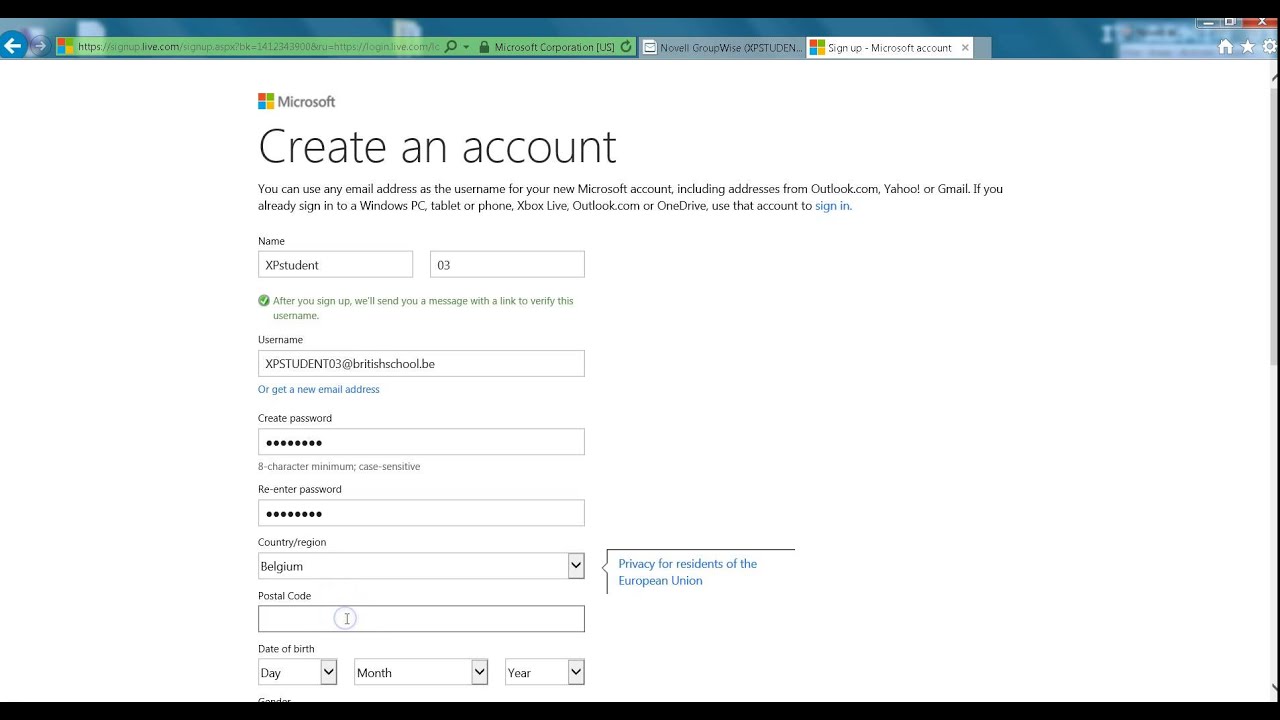Open the Country/region dropdown showing Belgium

click(x=421, y=566)
